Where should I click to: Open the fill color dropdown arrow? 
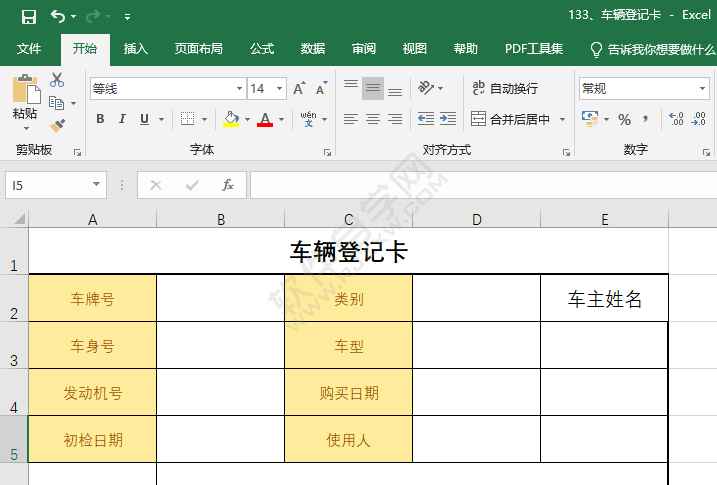[x=247, y=119]
